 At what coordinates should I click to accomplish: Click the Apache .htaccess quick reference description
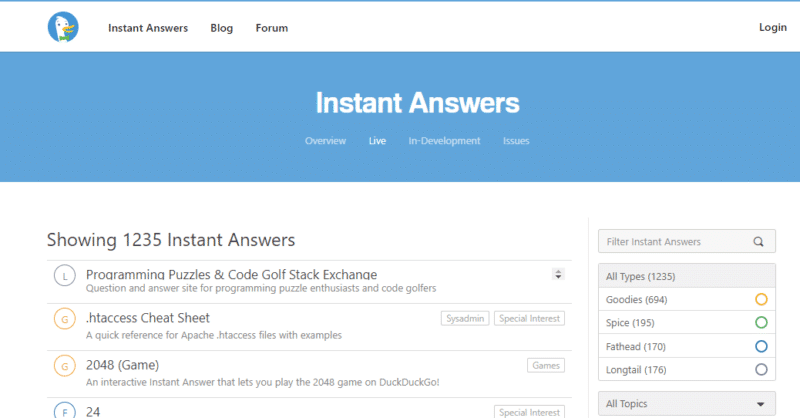214,335
